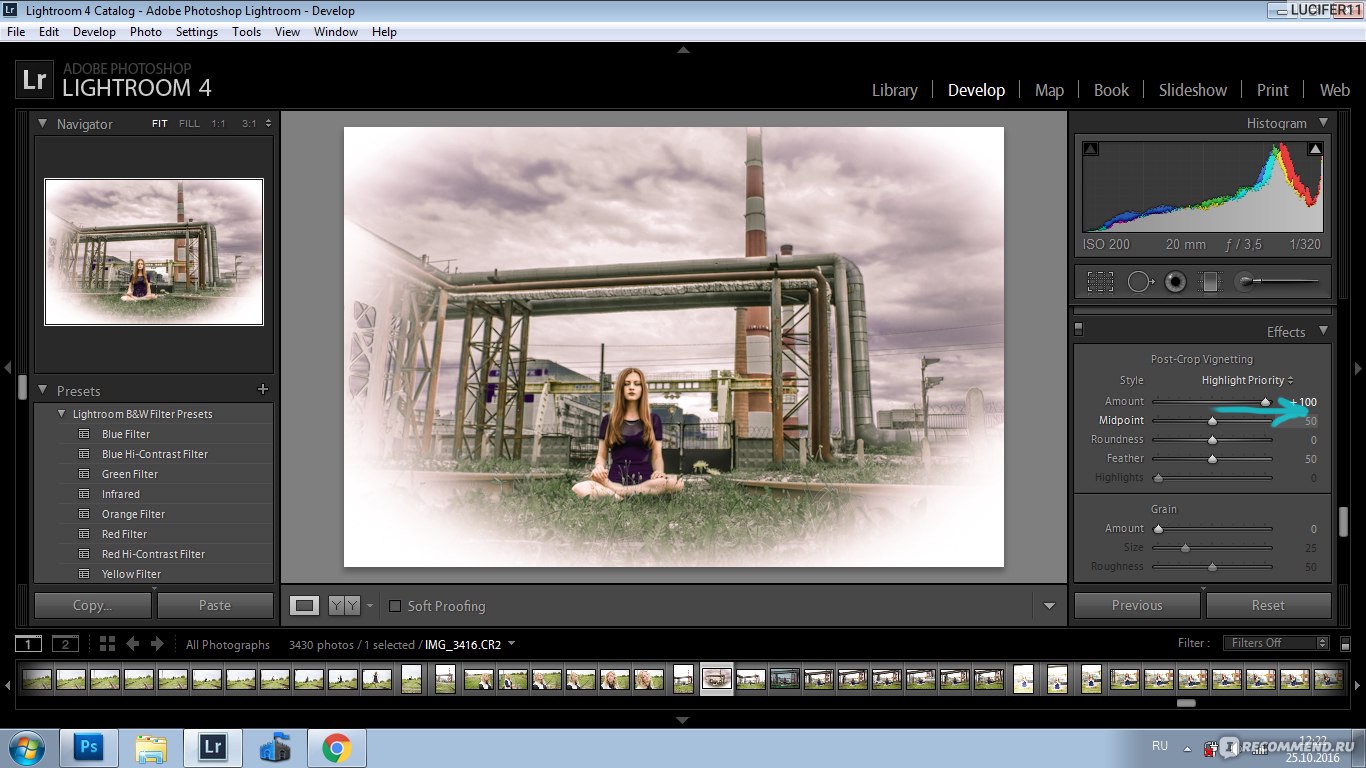Click the second window display button 2
This screenshot has width=1366, height=768.
[65, 644]
